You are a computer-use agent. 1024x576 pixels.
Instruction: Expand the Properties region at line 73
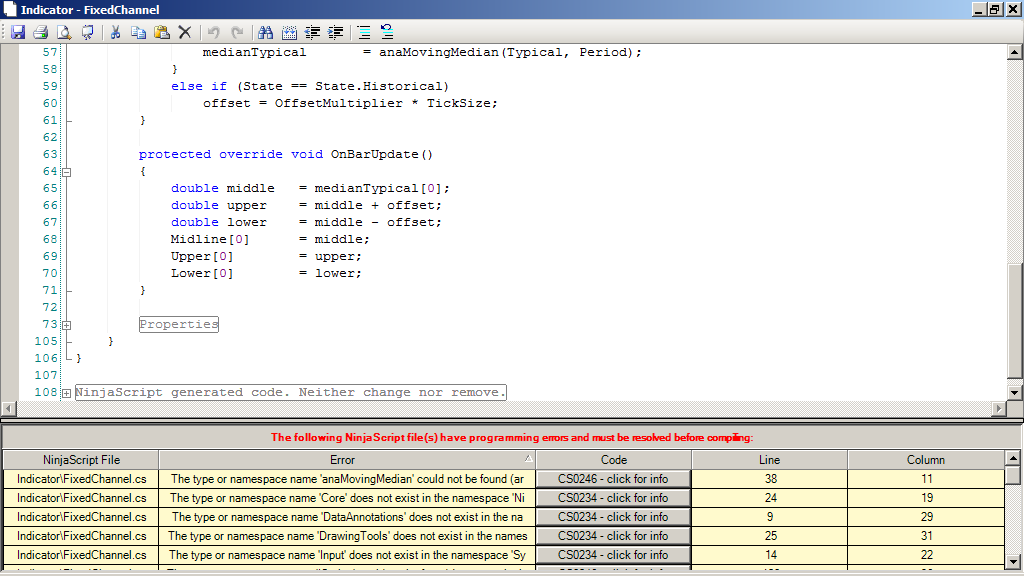pos(67,325)
